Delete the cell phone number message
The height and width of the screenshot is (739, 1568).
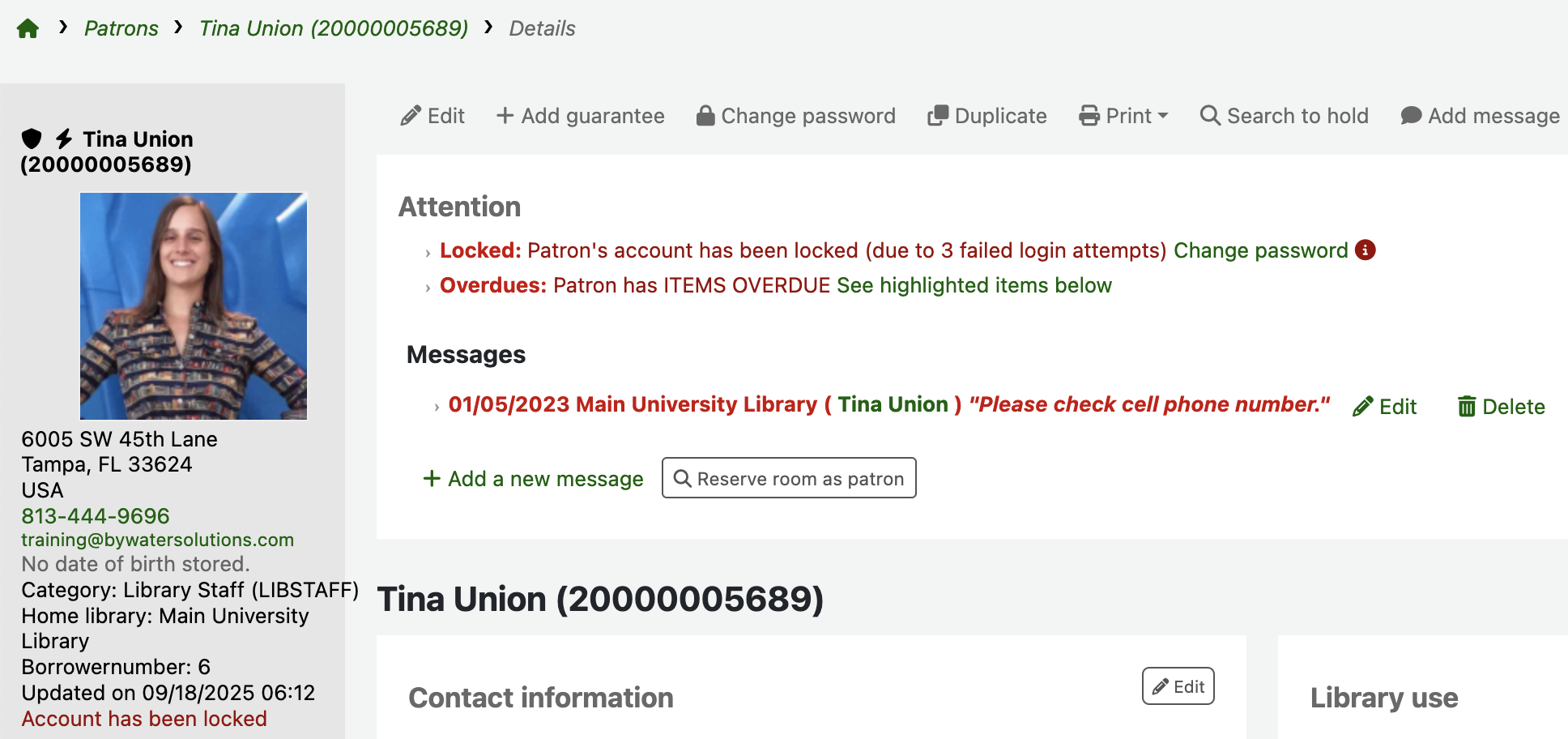(1501, 407)
